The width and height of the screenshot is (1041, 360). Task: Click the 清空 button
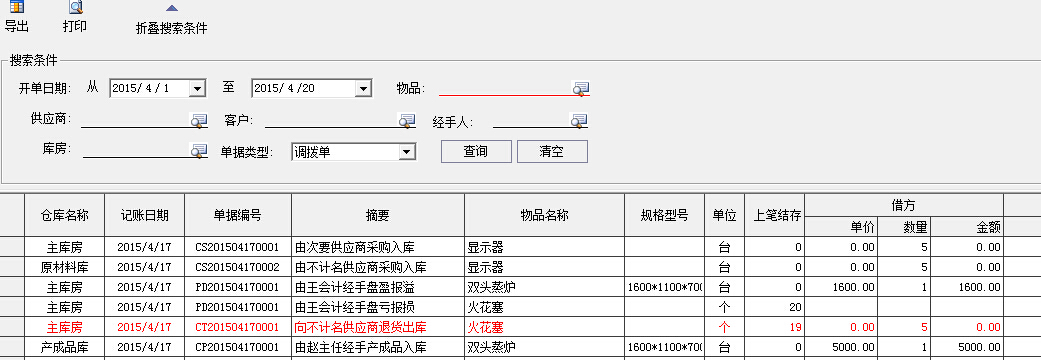552,151
